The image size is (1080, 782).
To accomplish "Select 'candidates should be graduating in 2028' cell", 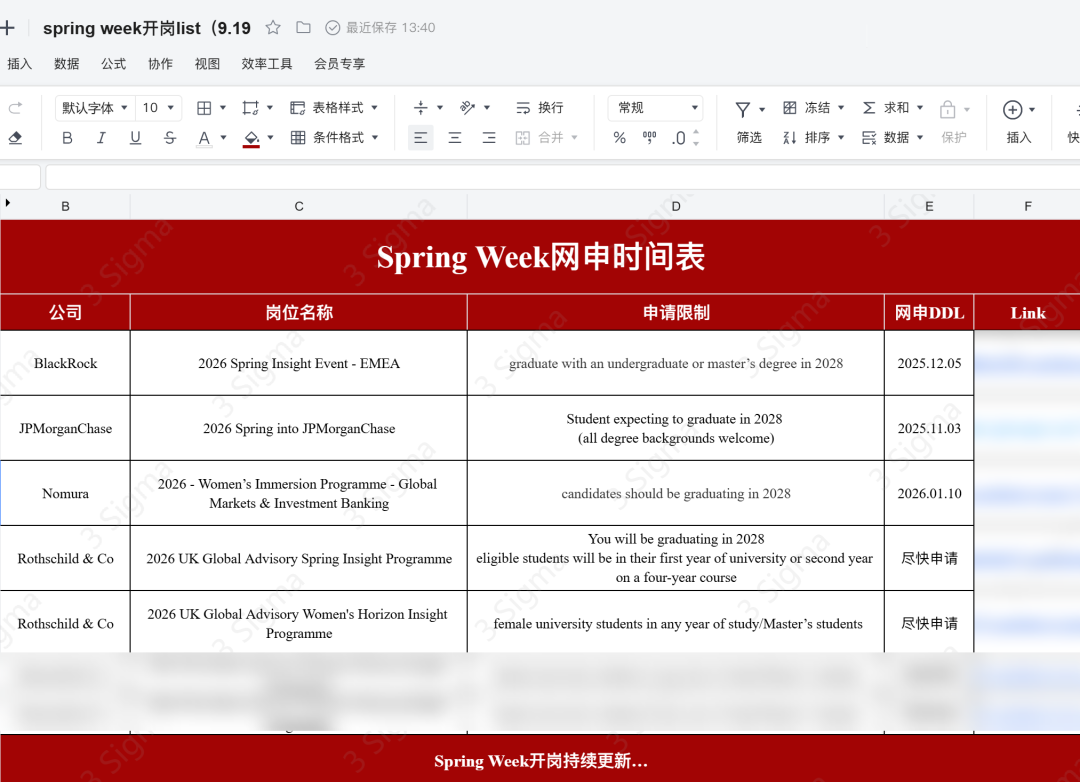I will point(676,493).
